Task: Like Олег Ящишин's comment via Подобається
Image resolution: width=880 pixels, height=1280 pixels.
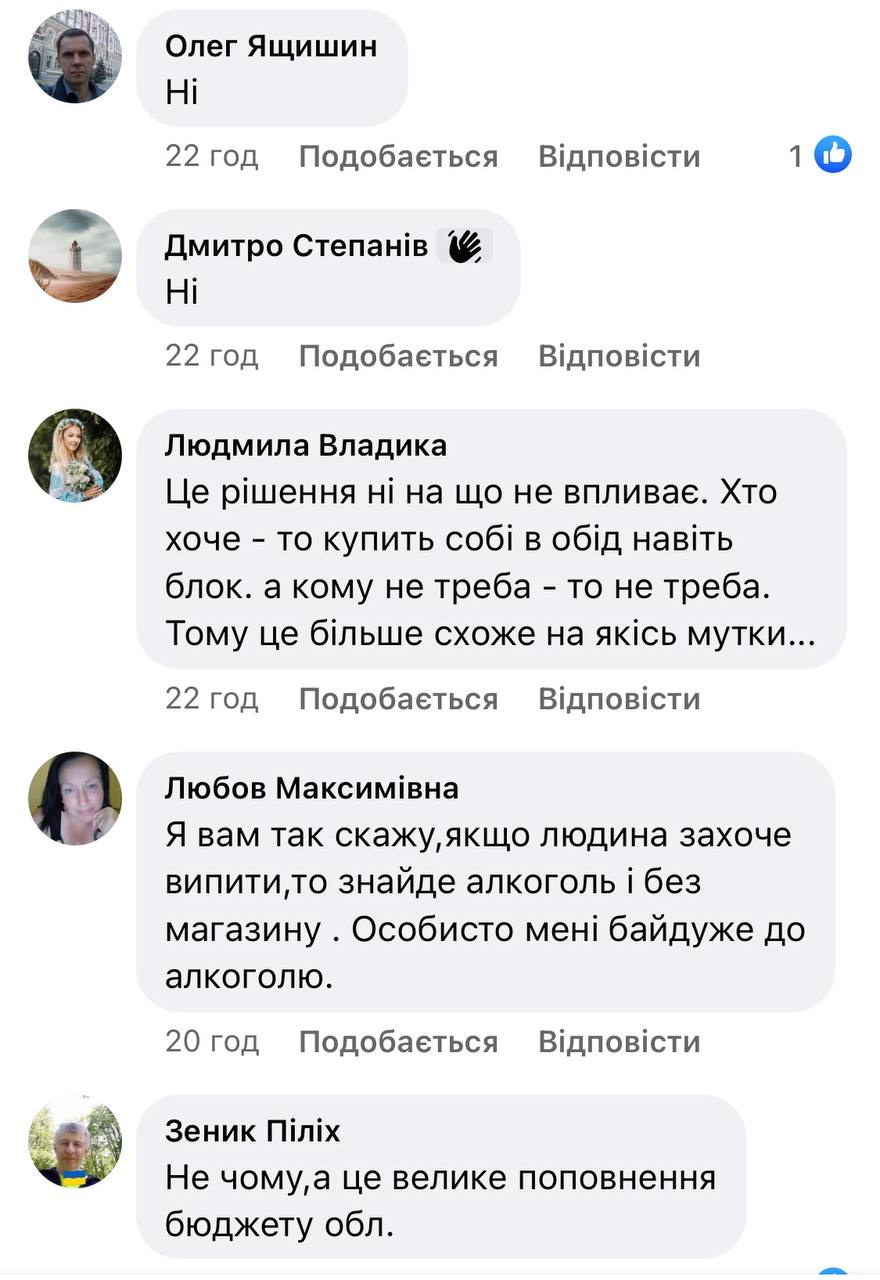Action: [x=398, y=156]
